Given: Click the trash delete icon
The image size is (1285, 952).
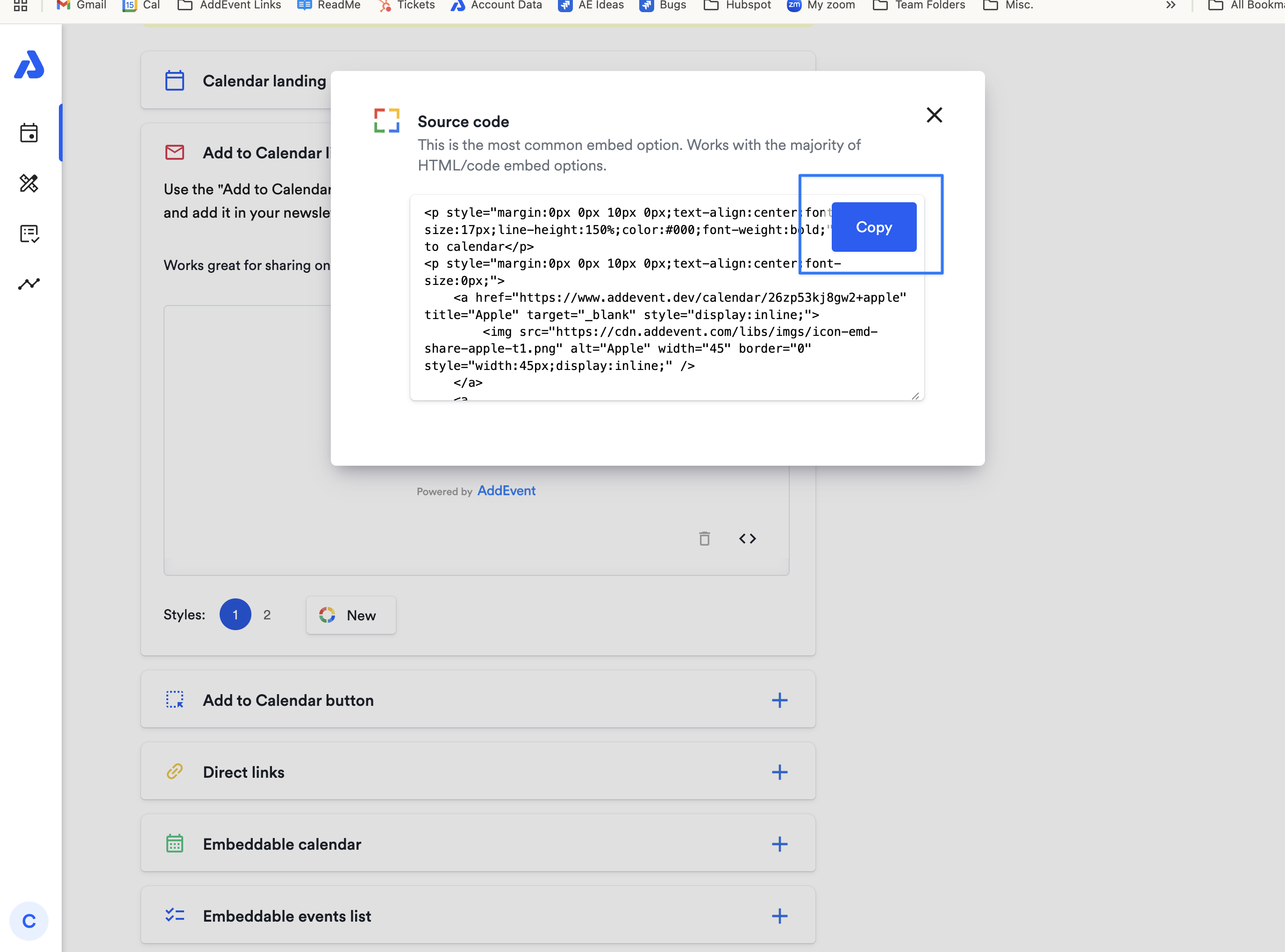Looking at the screenshot, I should [704, 538].
